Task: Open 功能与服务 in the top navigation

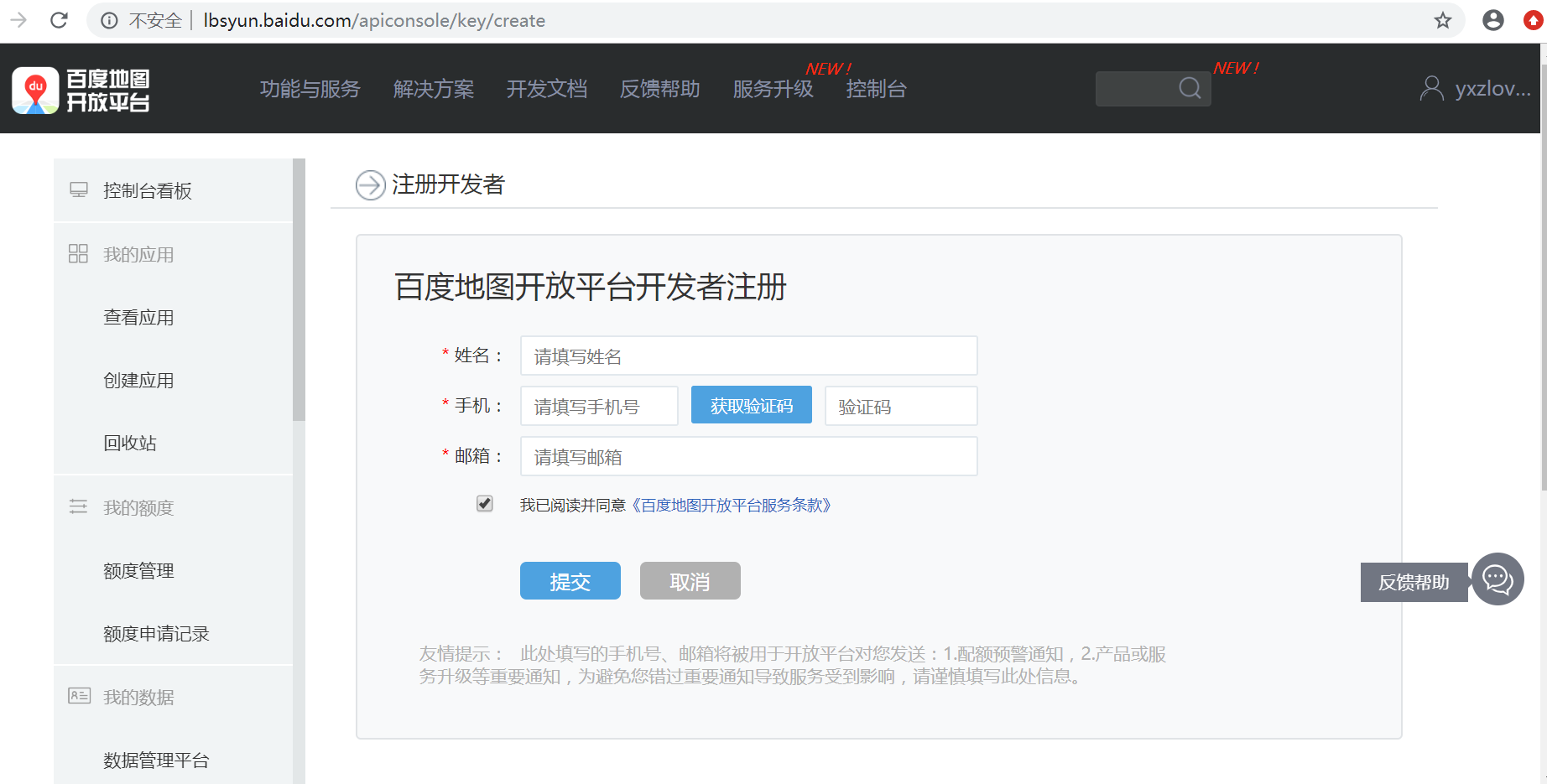Action: 310,89
